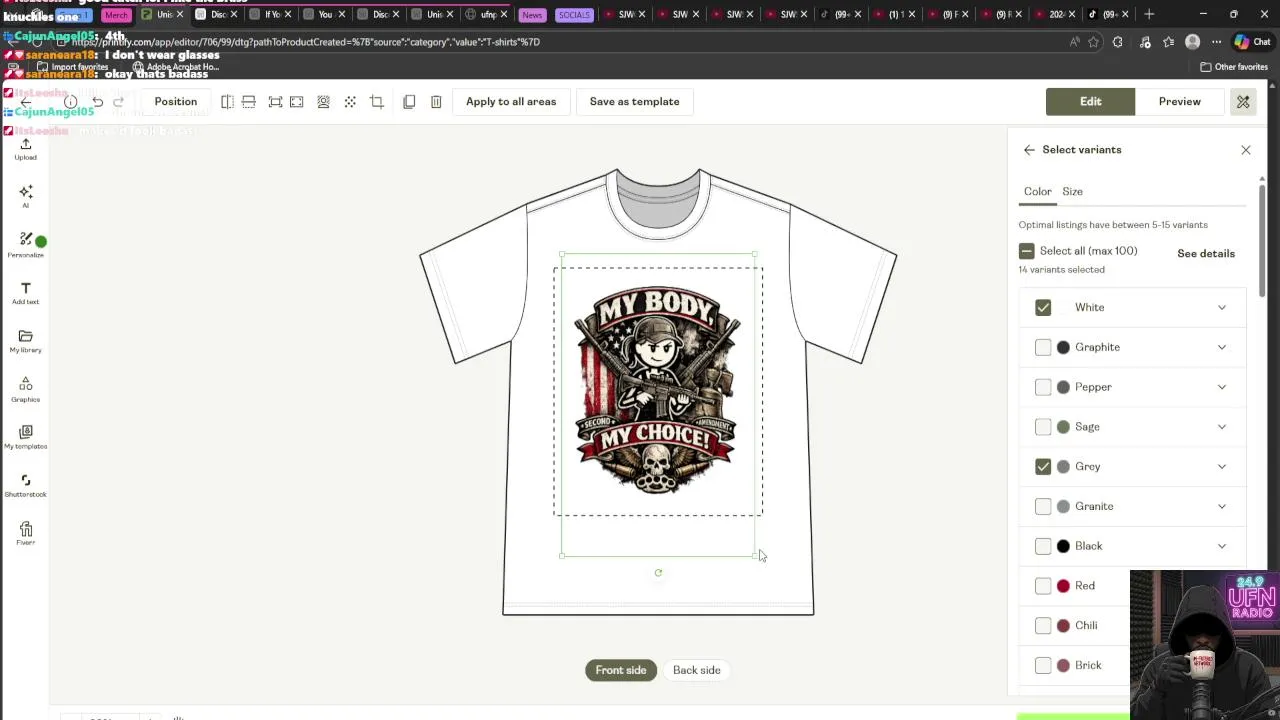Screen dimensions: 1280x720
Task: Click the flip horizontal alignment icon
Action: (x=227, y=102)
